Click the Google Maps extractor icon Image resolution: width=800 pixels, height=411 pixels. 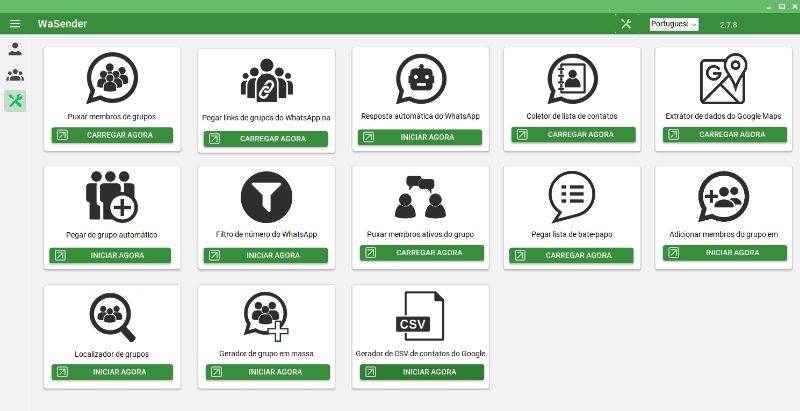coord(723,79)
